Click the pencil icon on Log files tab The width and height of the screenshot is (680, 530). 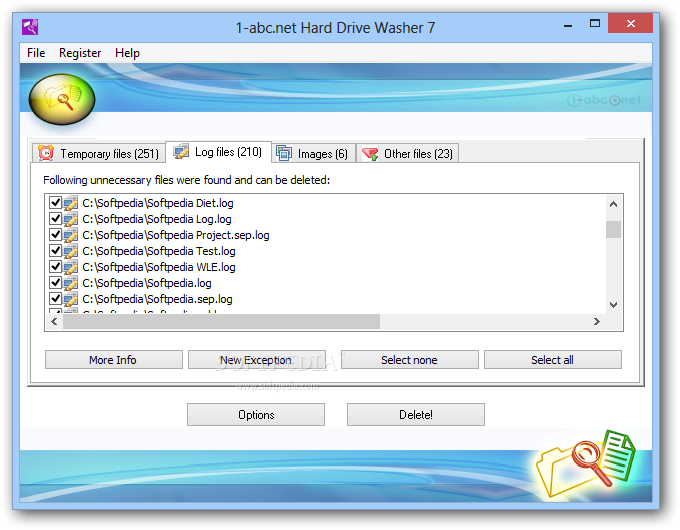181,152
